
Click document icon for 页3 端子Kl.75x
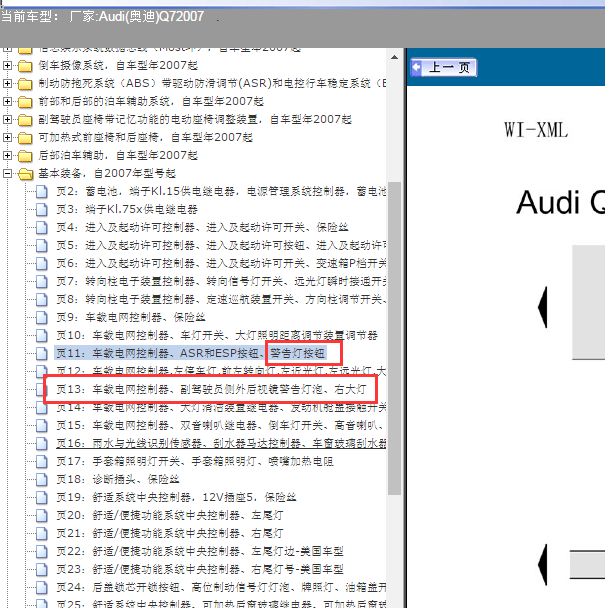coord(42,209)
